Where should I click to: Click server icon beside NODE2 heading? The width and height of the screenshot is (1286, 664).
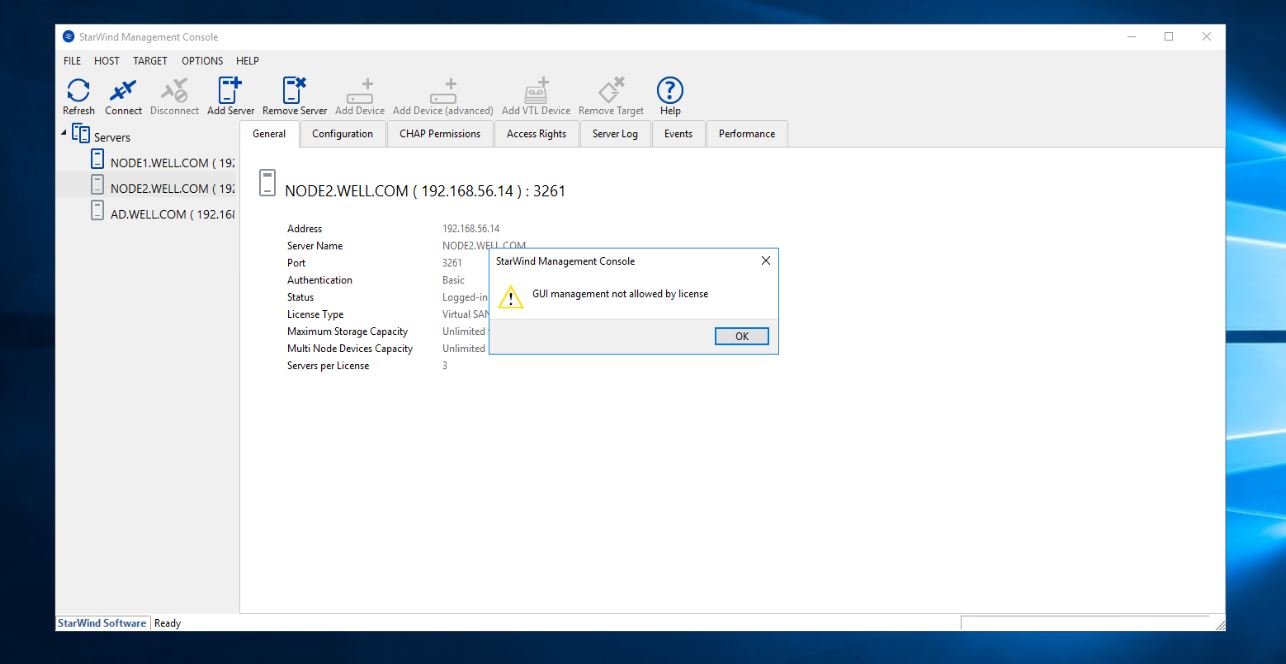(267, 182)
